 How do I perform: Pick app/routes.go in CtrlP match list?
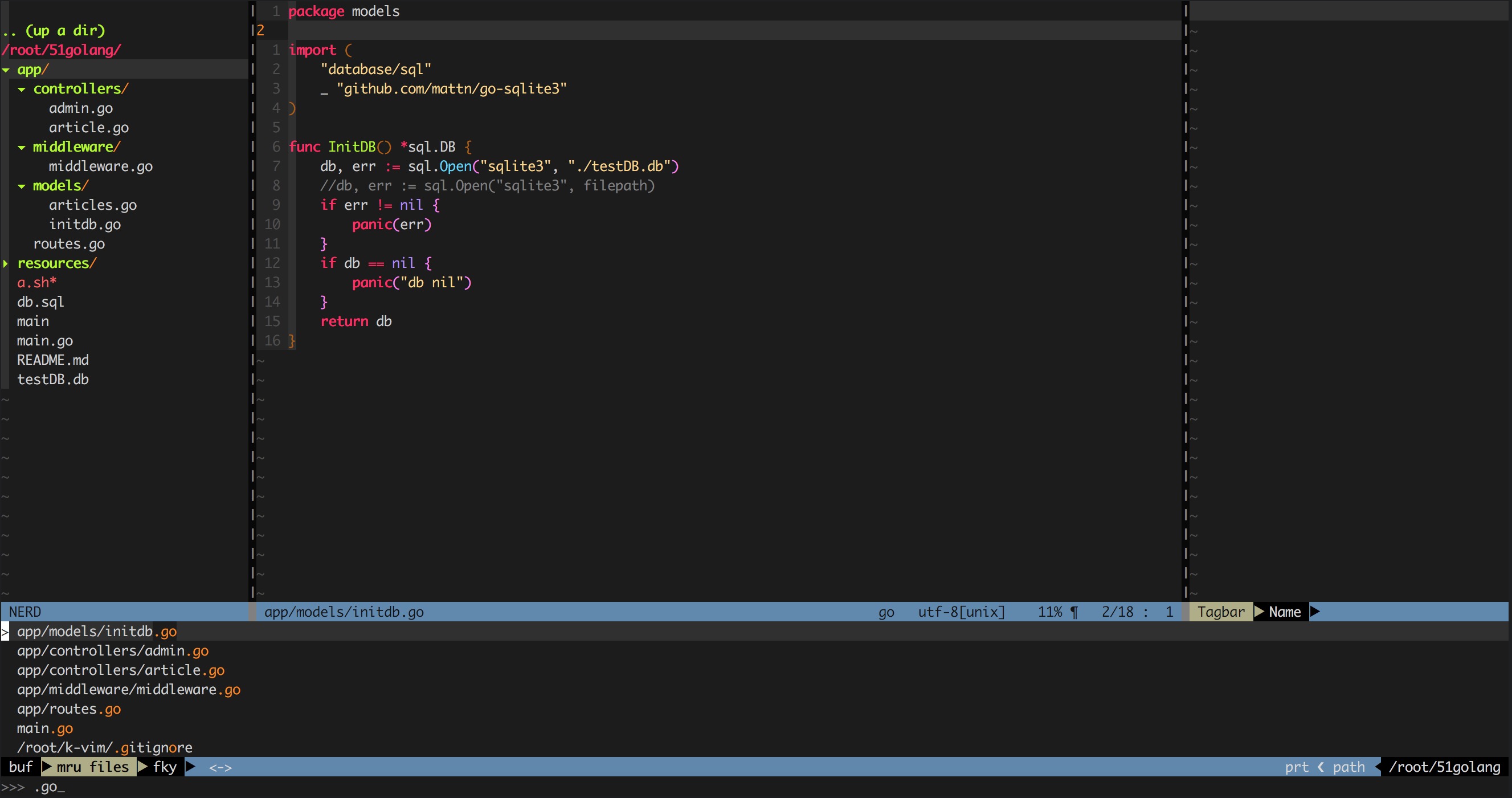point(69,709)
